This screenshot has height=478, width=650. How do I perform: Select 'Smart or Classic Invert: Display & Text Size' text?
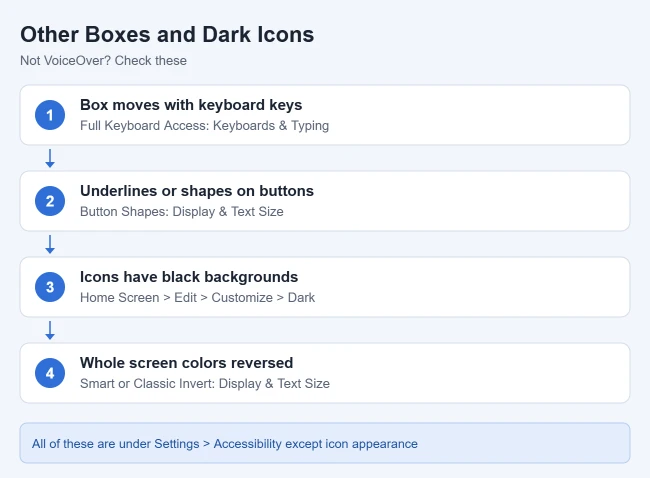pyautogui.click(x=205, y=383)
